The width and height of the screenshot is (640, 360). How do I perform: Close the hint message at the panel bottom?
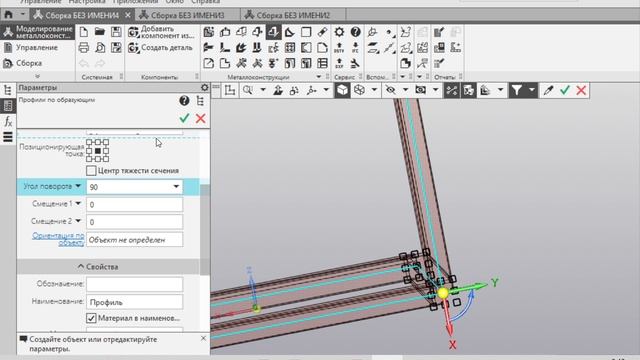point(203,338)
